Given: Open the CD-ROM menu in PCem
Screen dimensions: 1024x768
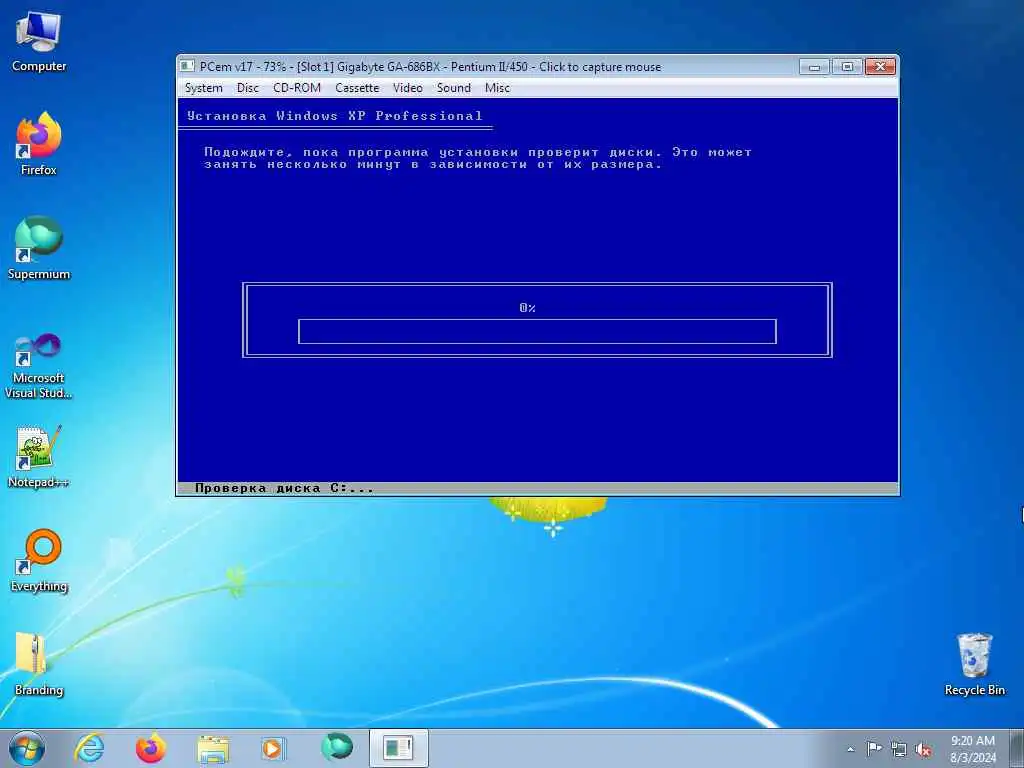Looking at the screenshot, I should (x=296, y=88).
